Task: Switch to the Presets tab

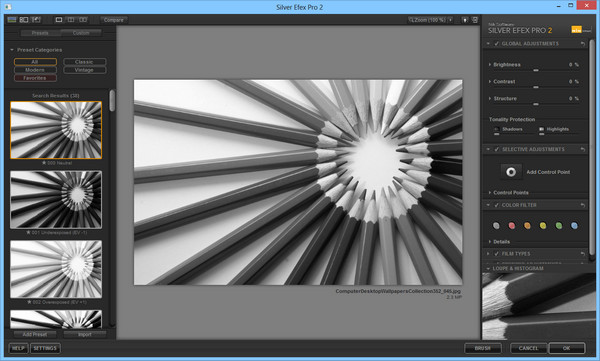Action: point(40,33)
